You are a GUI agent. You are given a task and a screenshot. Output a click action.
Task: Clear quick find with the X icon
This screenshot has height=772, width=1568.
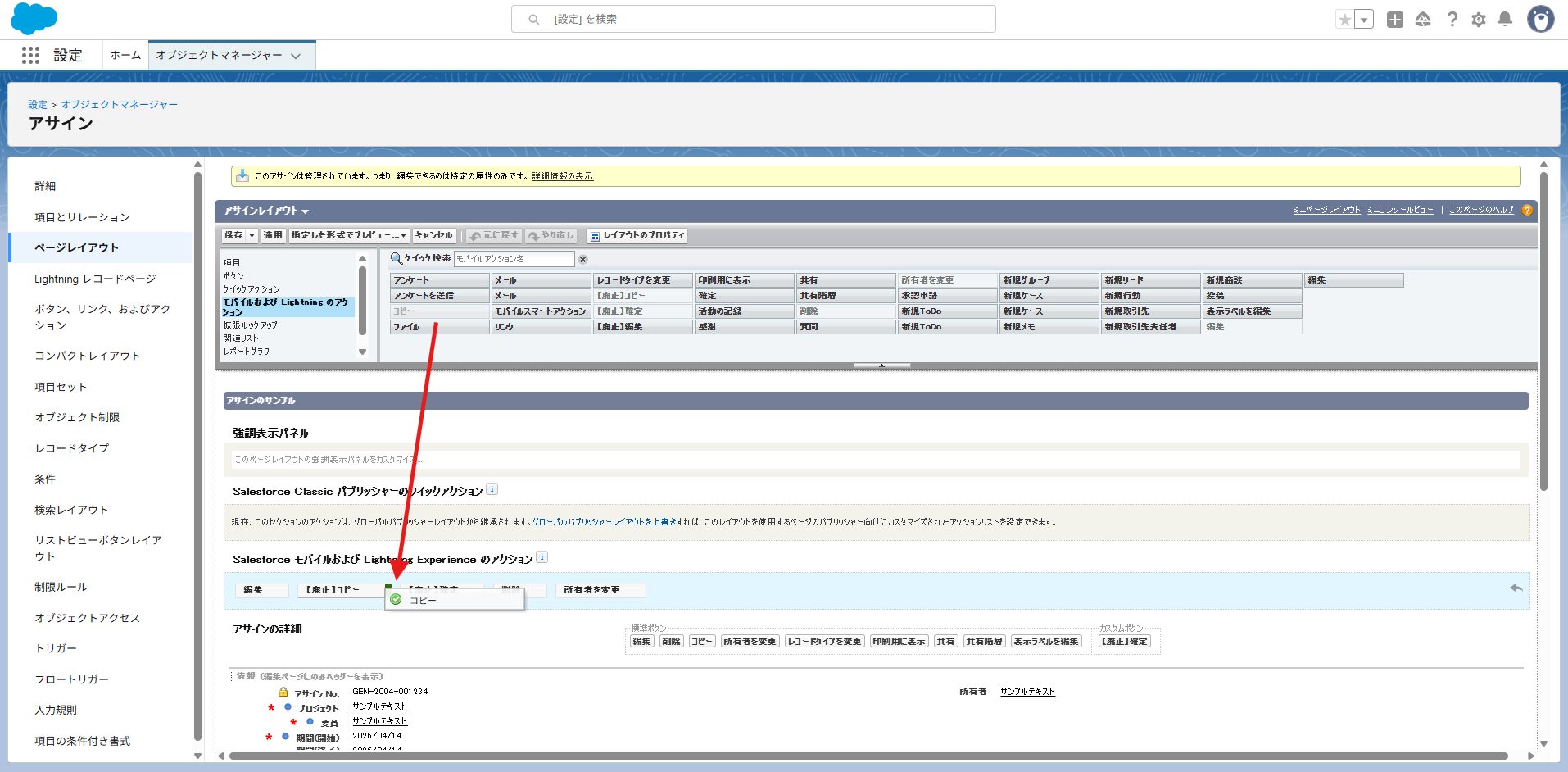click(x=583, y=259)
